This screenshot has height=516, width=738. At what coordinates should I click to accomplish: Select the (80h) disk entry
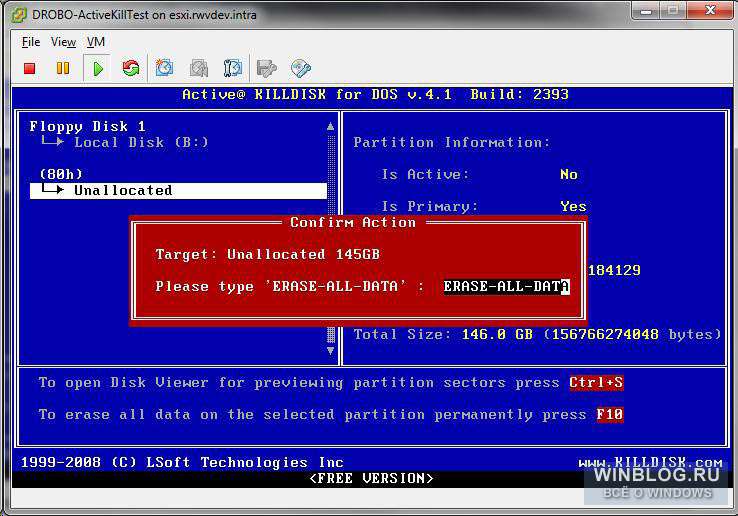tap(61, 174)
